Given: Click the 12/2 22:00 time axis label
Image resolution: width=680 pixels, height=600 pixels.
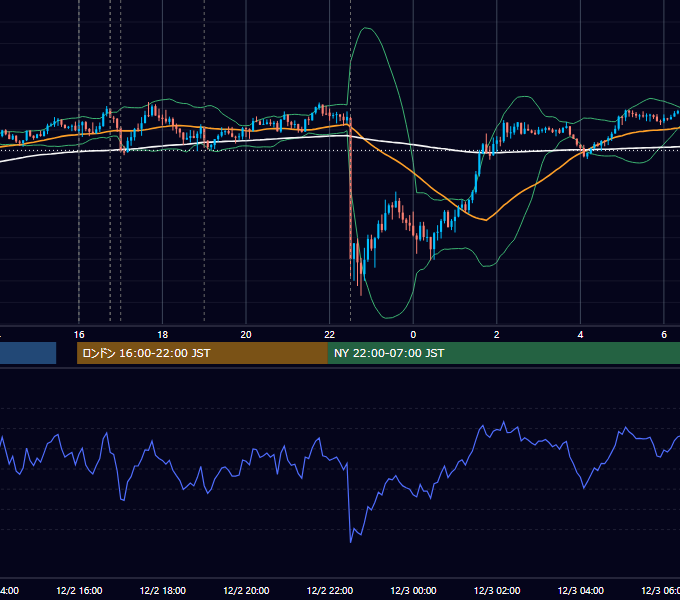Looking at the screenshot, I should [330, 590].
